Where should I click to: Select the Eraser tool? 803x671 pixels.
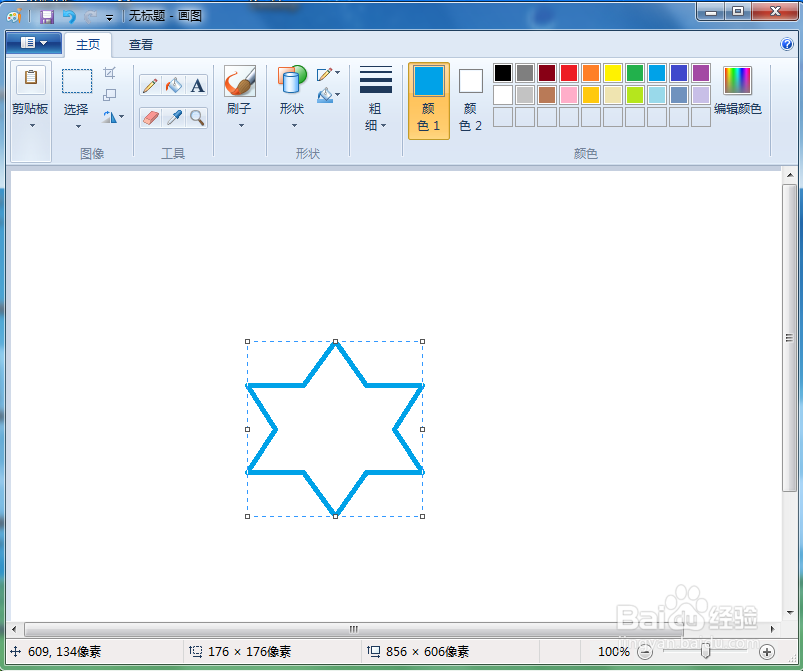(150, 118)
